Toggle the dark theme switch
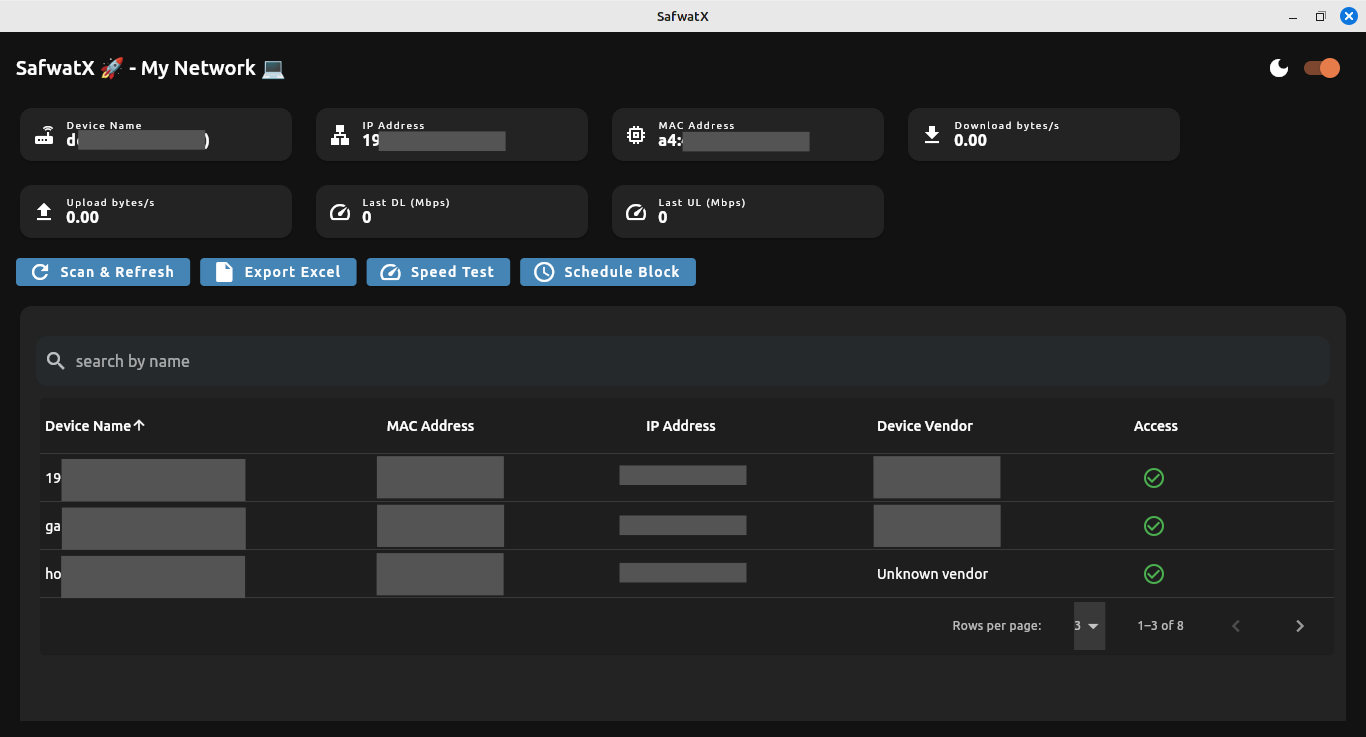 [1322, 68]
